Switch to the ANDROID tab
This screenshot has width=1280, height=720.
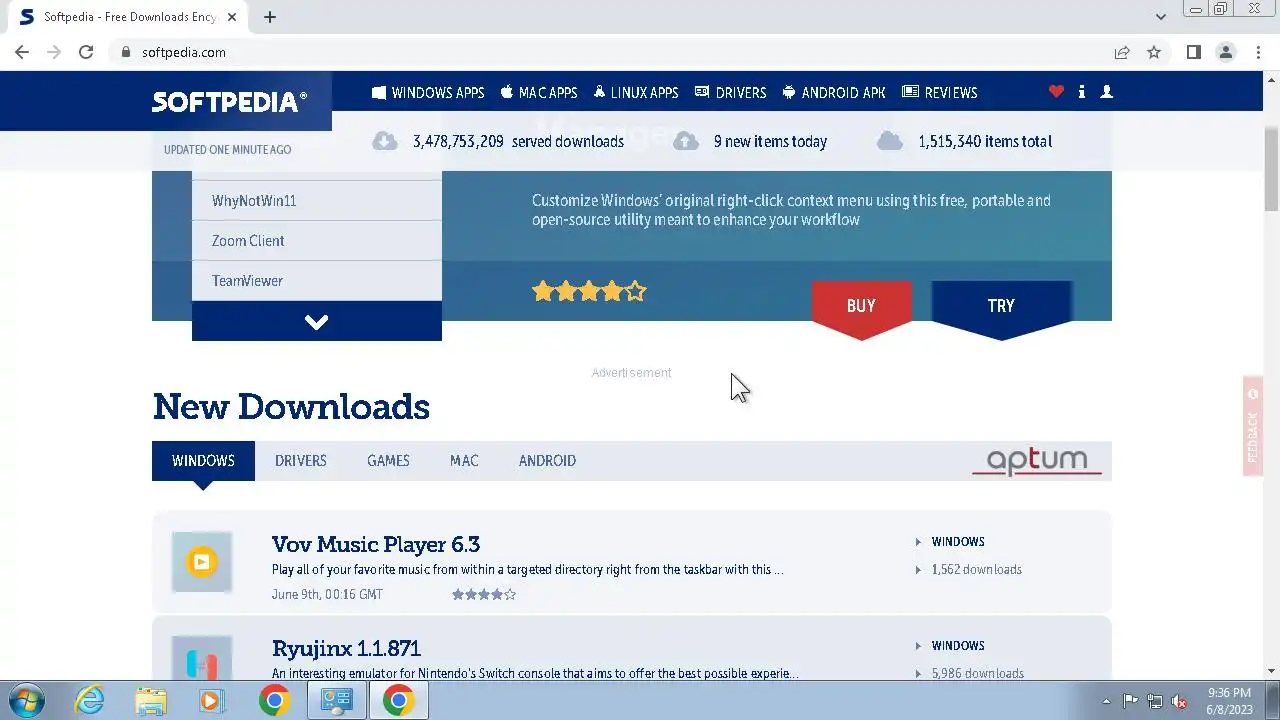point(547,461)
